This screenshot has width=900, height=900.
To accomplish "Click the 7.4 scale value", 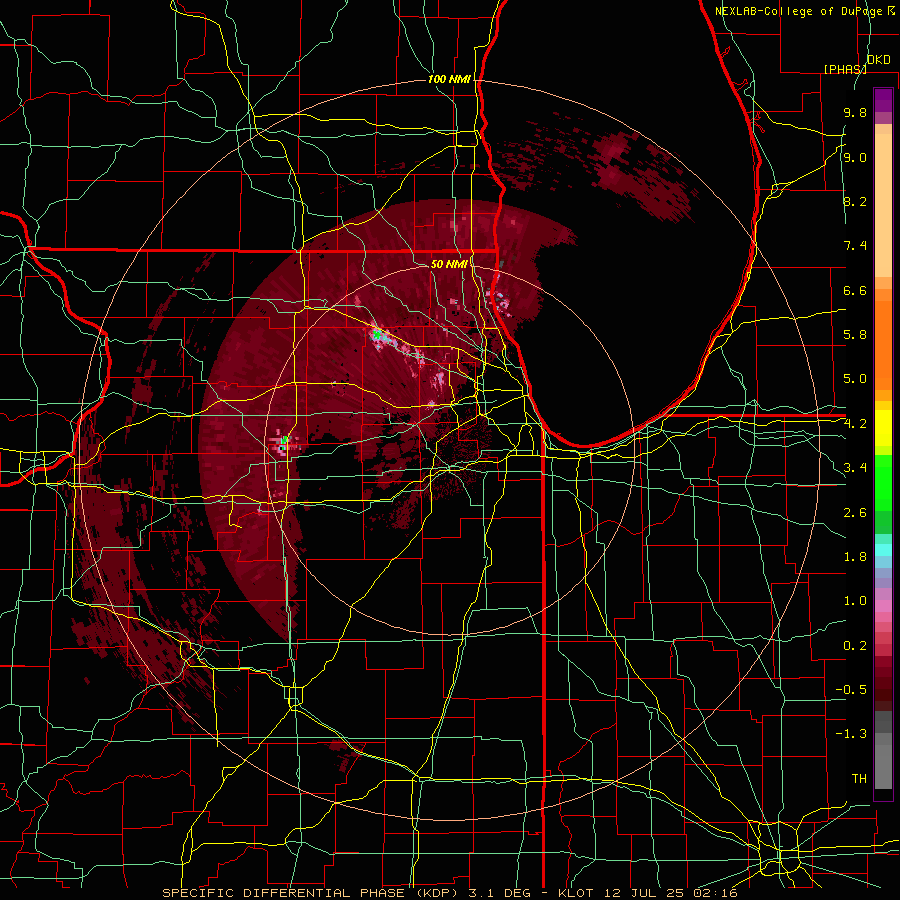I will 855,246.
